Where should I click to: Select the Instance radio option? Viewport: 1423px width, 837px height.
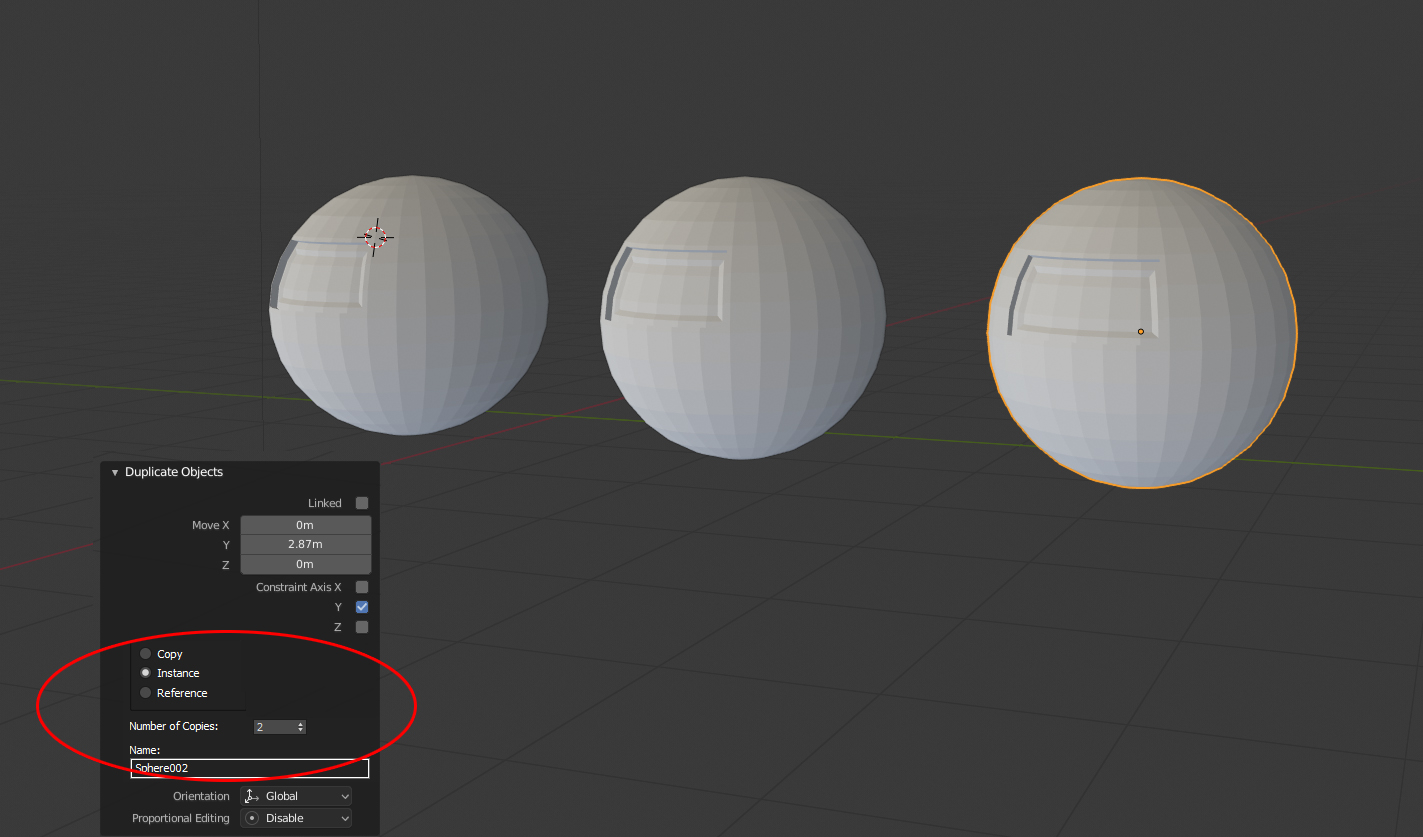click(146, 673)
